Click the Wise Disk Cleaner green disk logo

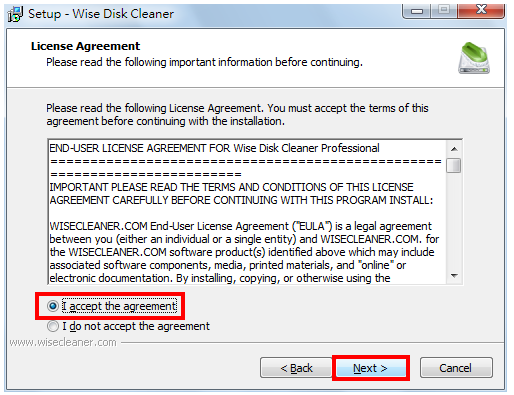click(474, 58)
